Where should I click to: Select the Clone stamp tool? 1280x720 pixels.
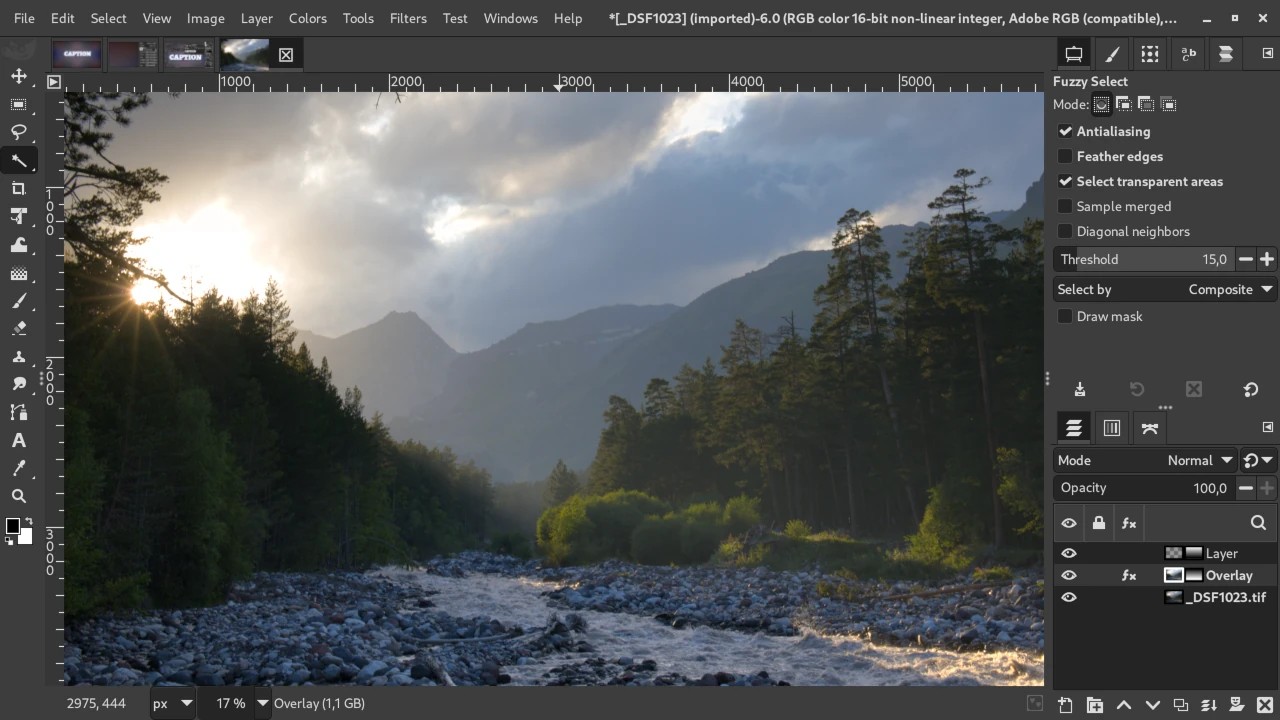click(x=18, y=356)
